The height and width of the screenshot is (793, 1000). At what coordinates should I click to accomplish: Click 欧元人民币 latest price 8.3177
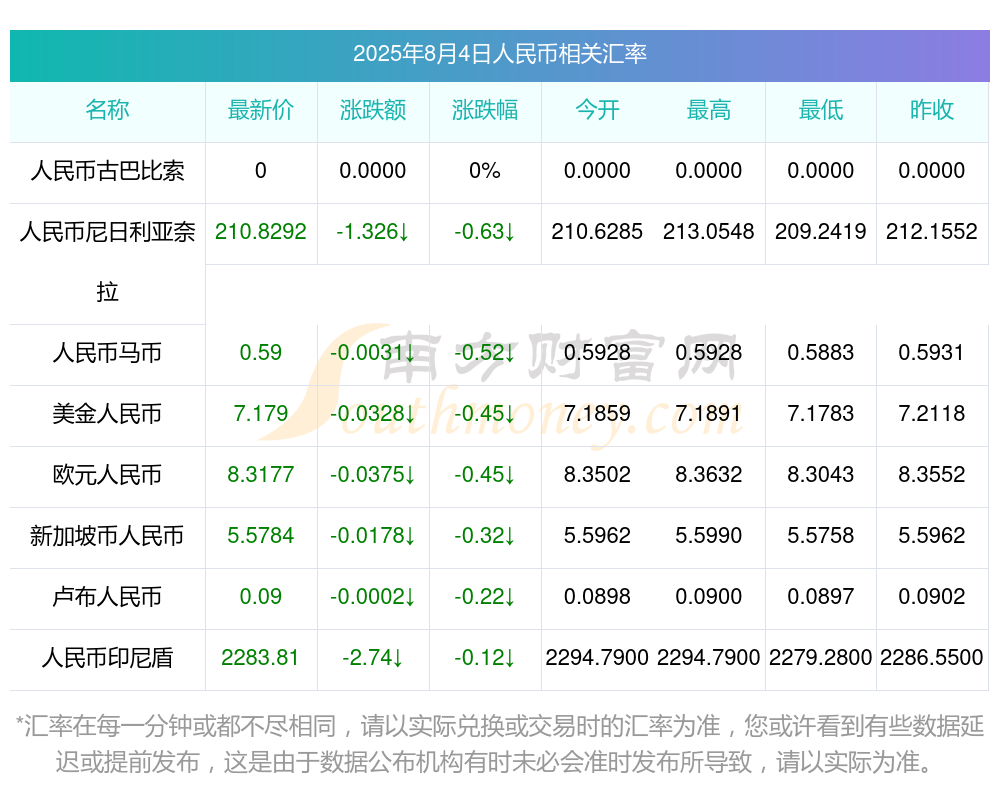pos(261,475)
